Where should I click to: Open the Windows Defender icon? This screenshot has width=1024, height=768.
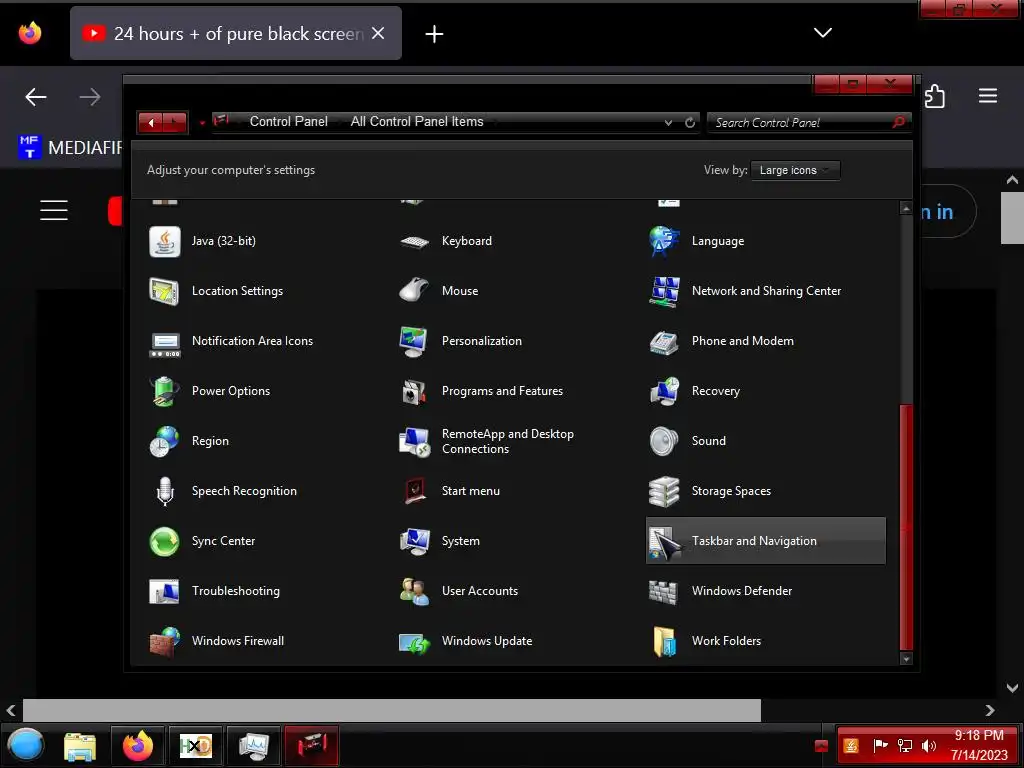click(664, 591)
